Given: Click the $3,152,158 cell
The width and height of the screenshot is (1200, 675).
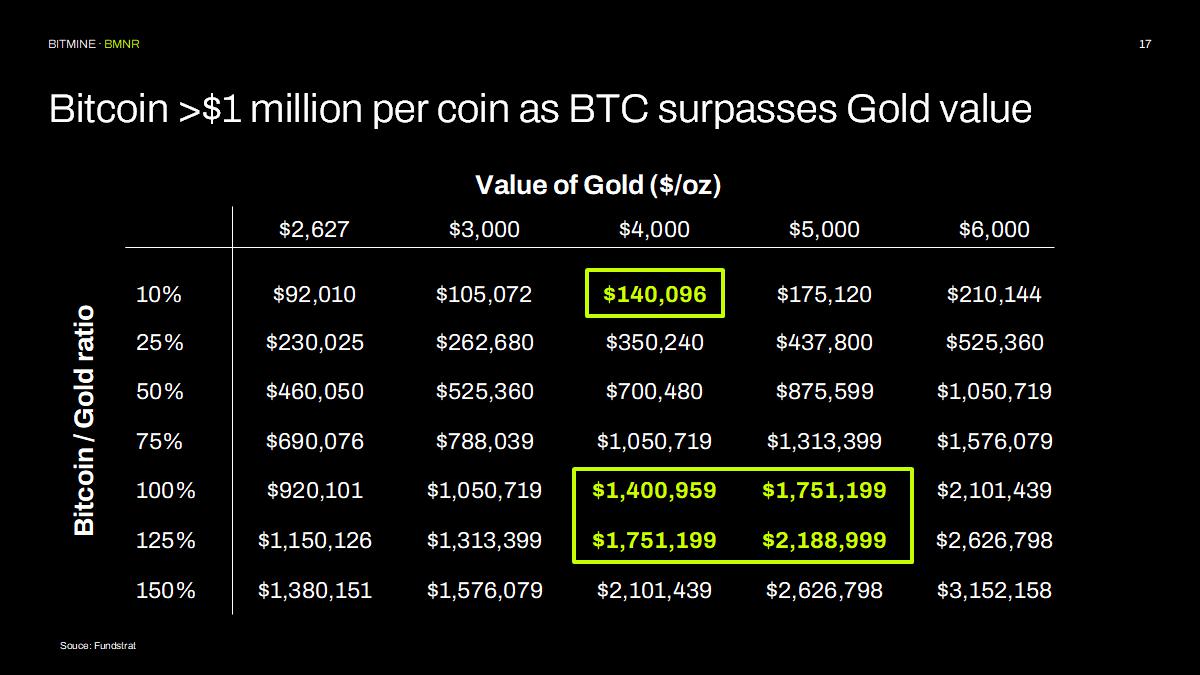Looking at the screenshot, I should click(994, 590).
